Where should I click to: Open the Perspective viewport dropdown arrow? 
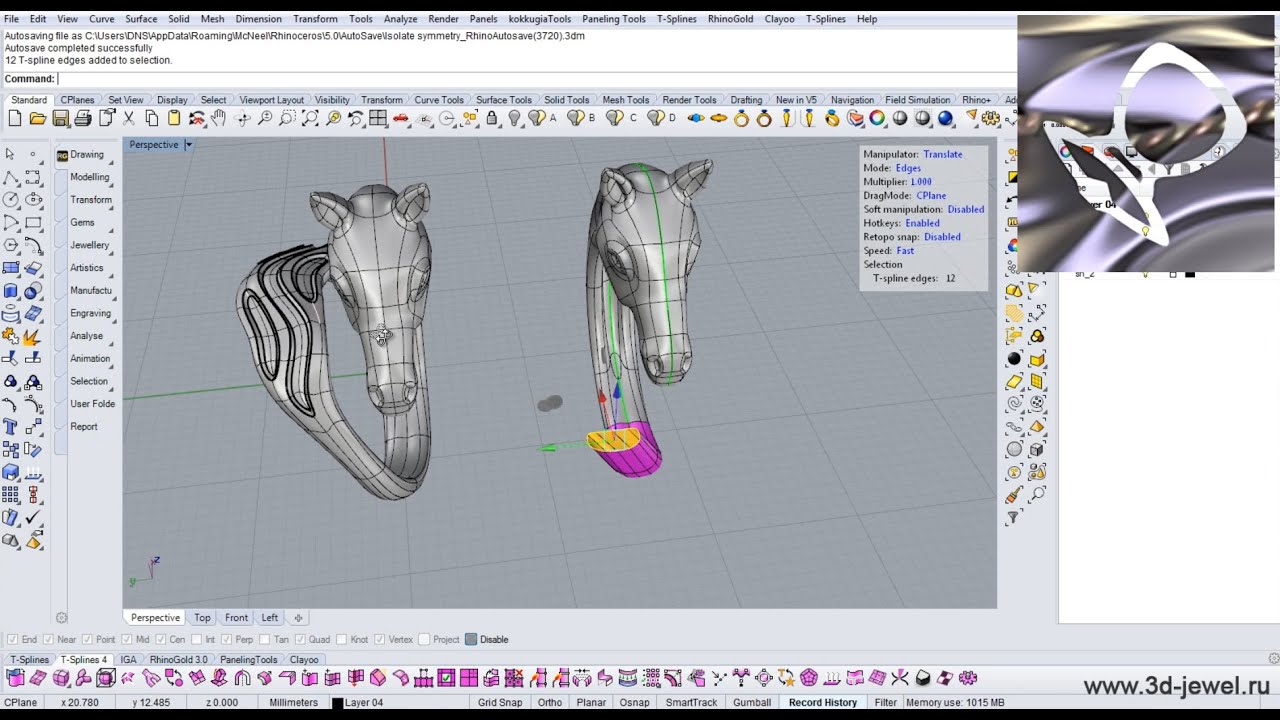click(188, 145)
